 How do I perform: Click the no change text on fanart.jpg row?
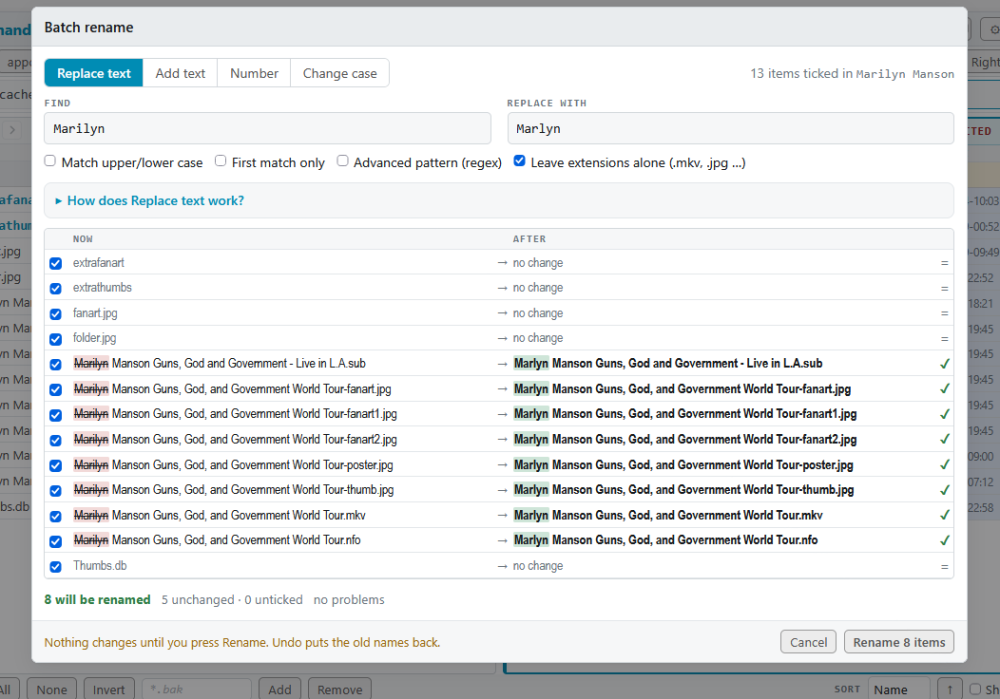[538, 313]
